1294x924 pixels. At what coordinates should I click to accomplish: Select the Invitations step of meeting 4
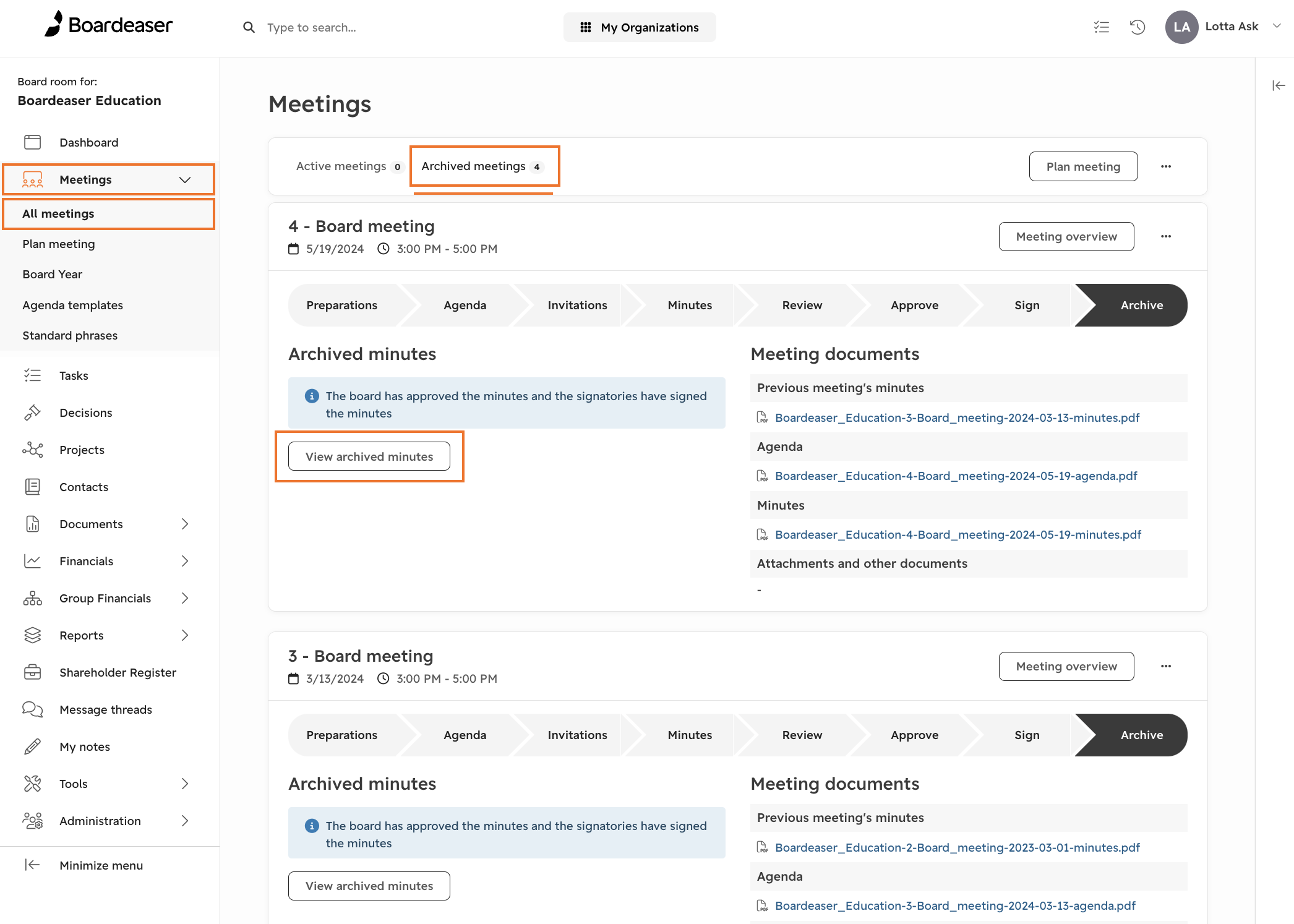coord(577,305)
